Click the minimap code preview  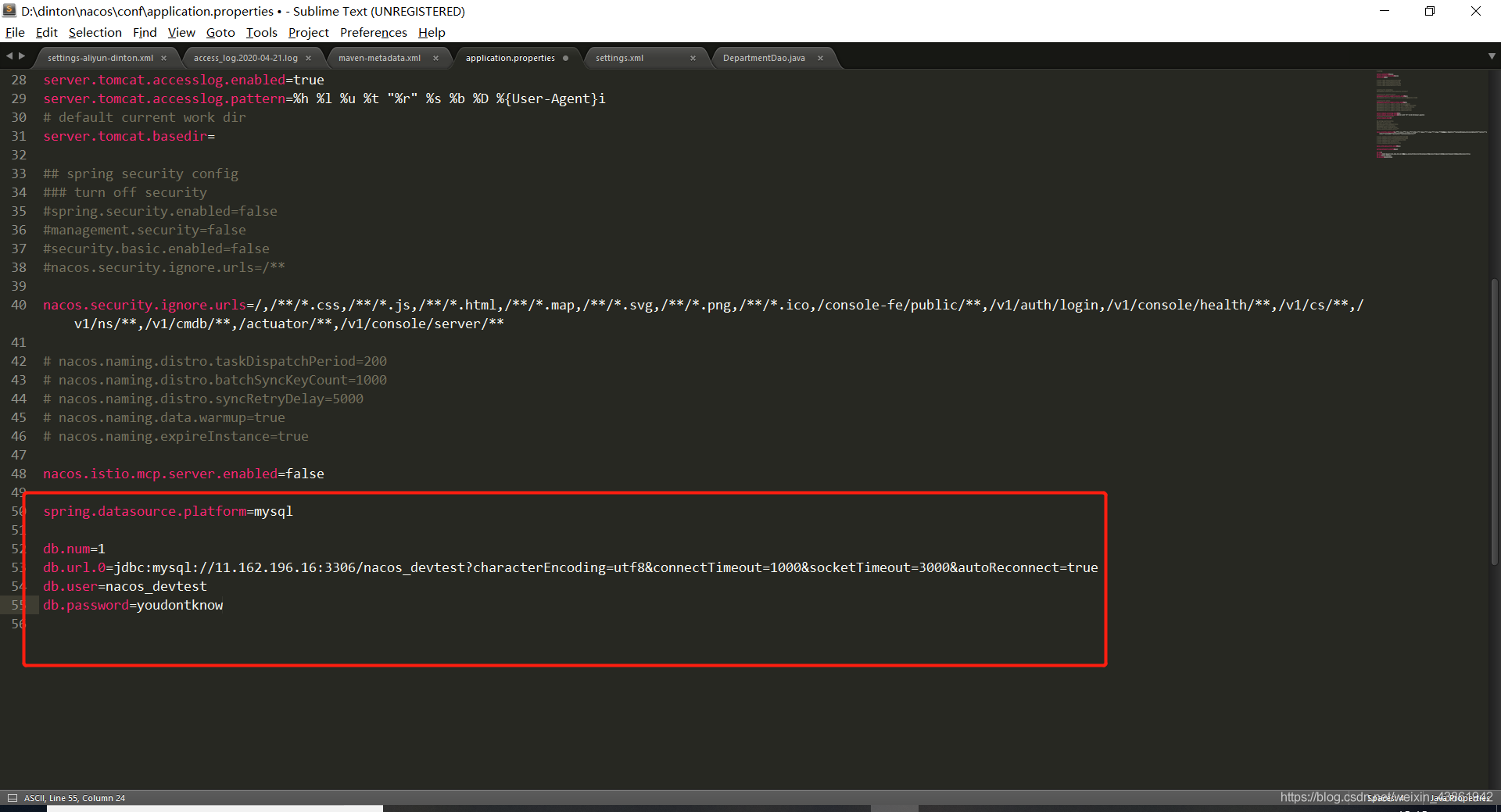coord(1431,115)
